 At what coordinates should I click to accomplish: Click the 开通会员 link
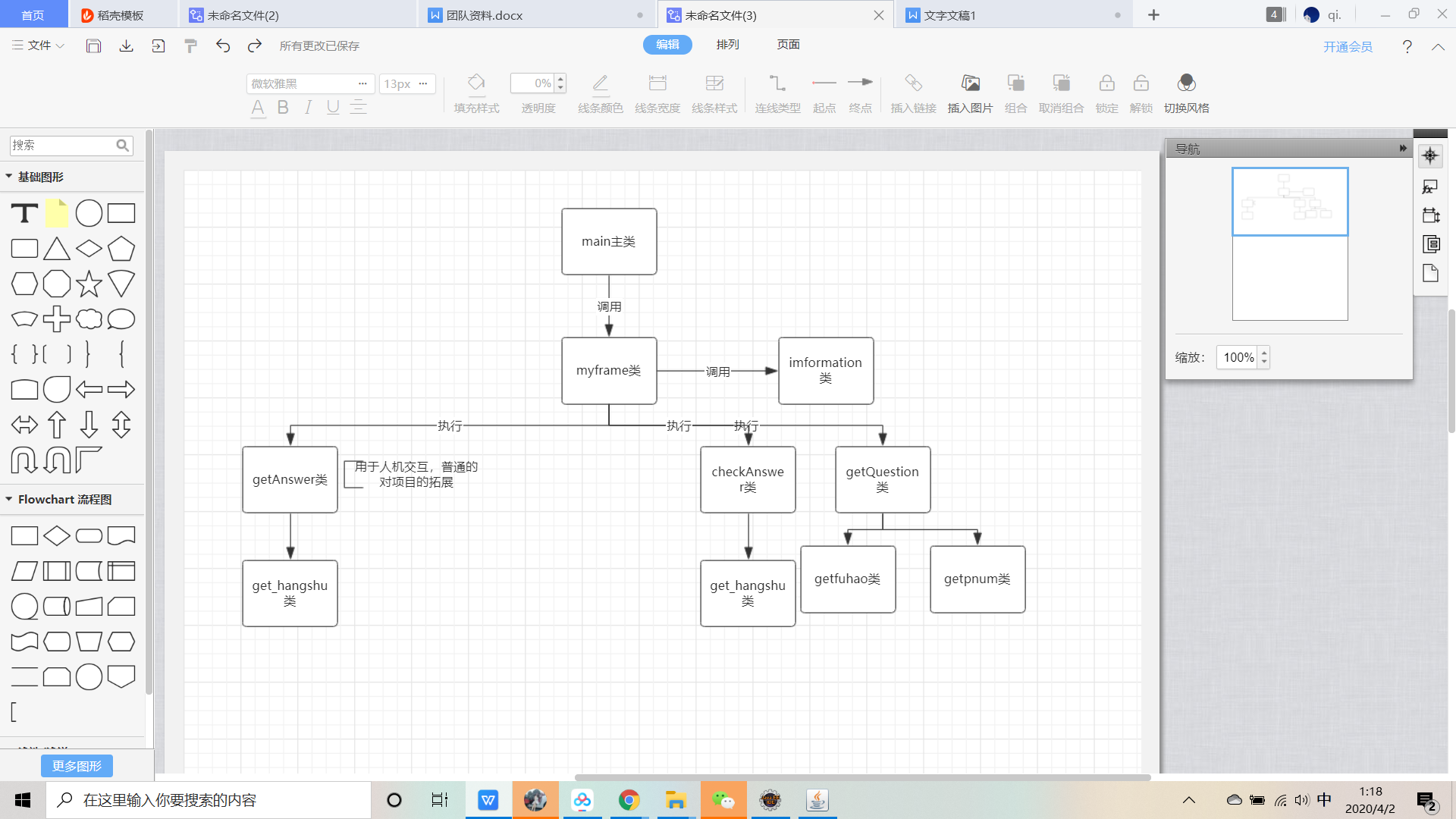(x=1348, y=47)
